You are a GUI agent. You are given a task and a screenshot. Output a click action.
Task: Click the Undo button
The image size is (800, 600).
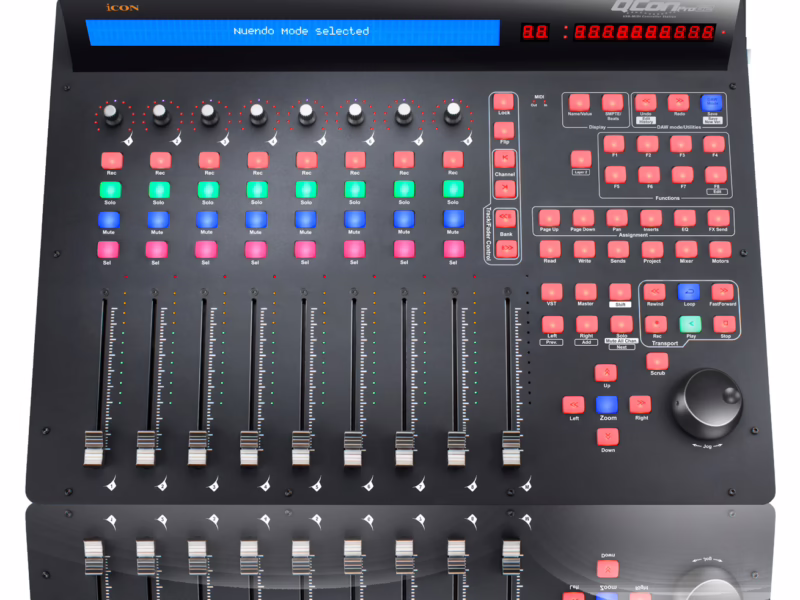click(645, 103)
